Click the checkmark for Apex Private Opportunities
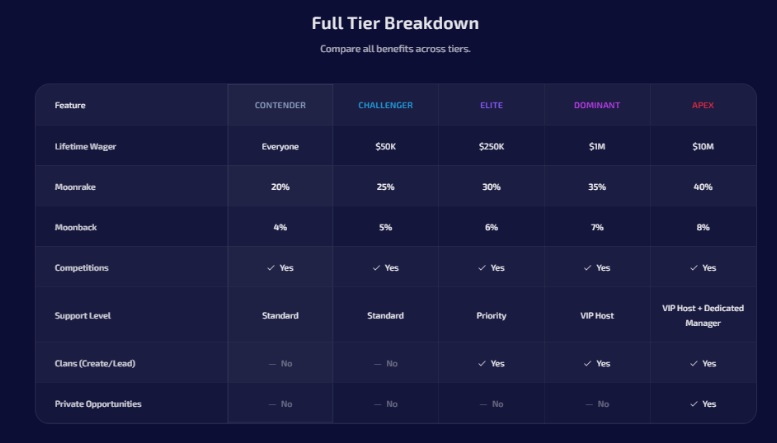Image resolution: width=777 pixels, height=443 pixels. pyautogui.click(x=694, y=404)
